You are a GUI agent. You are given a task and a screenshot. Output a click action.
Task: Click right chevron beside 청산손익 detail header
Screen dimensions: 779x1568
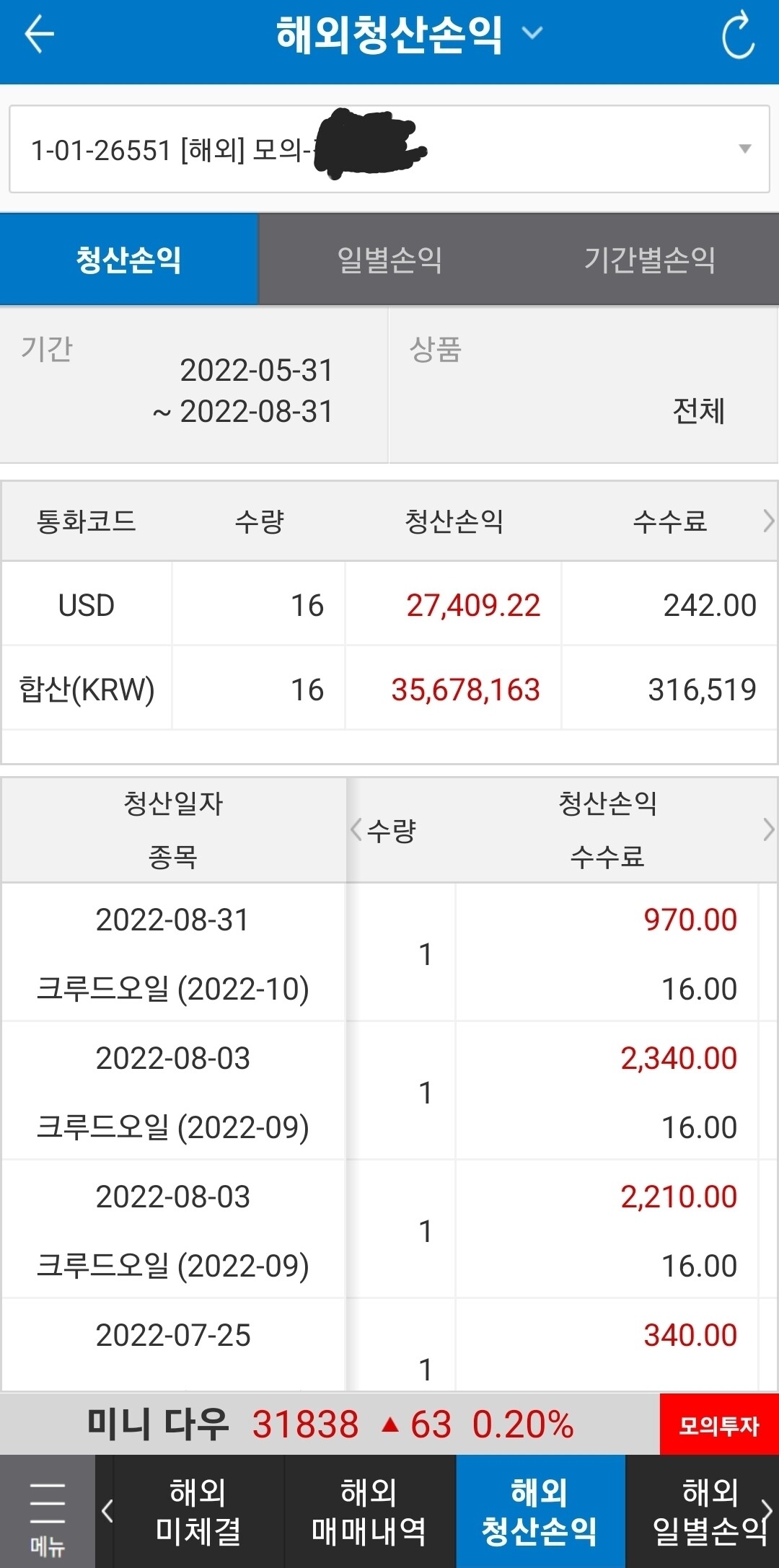[x=768, y=829]
